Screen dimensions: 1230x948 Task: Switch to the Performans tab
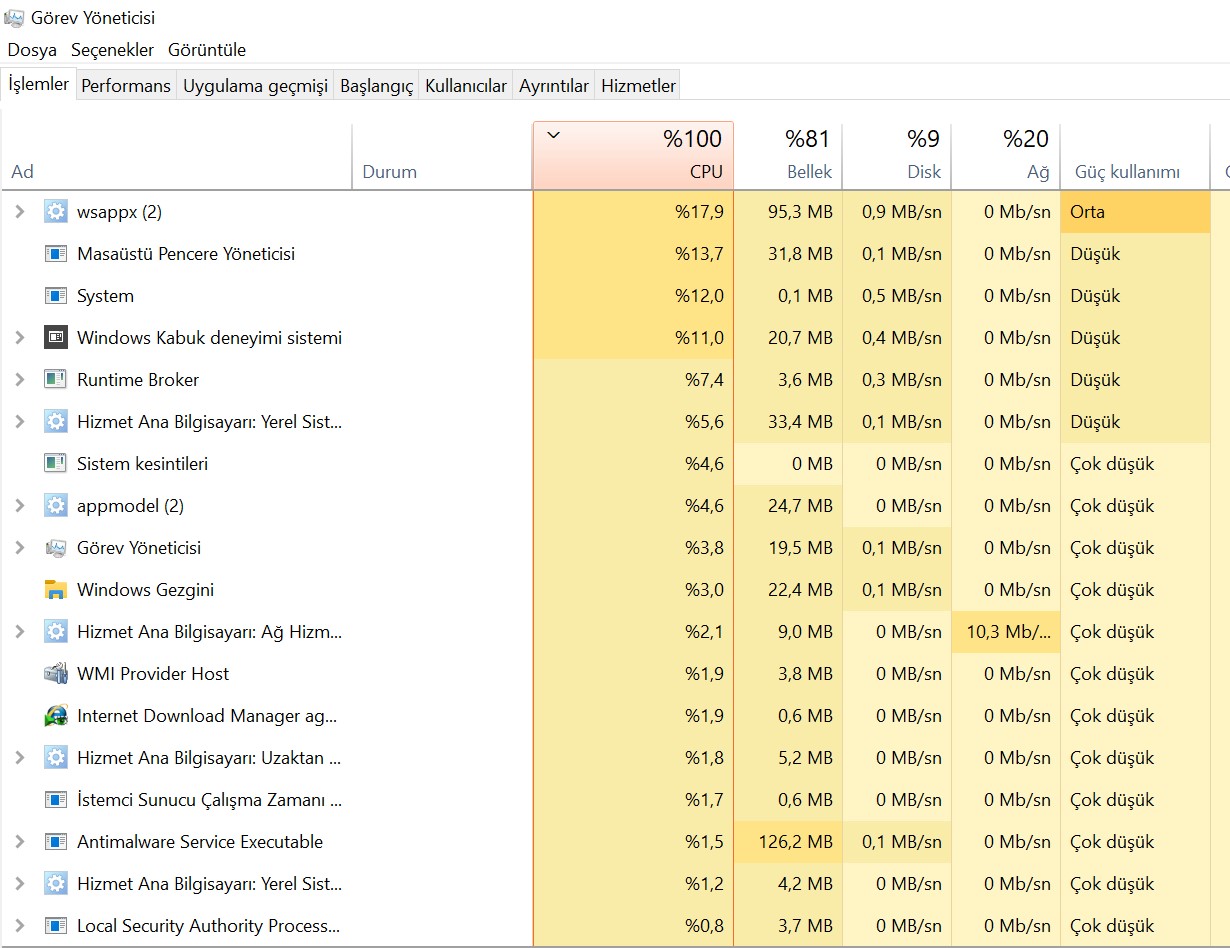coord(126,86)
